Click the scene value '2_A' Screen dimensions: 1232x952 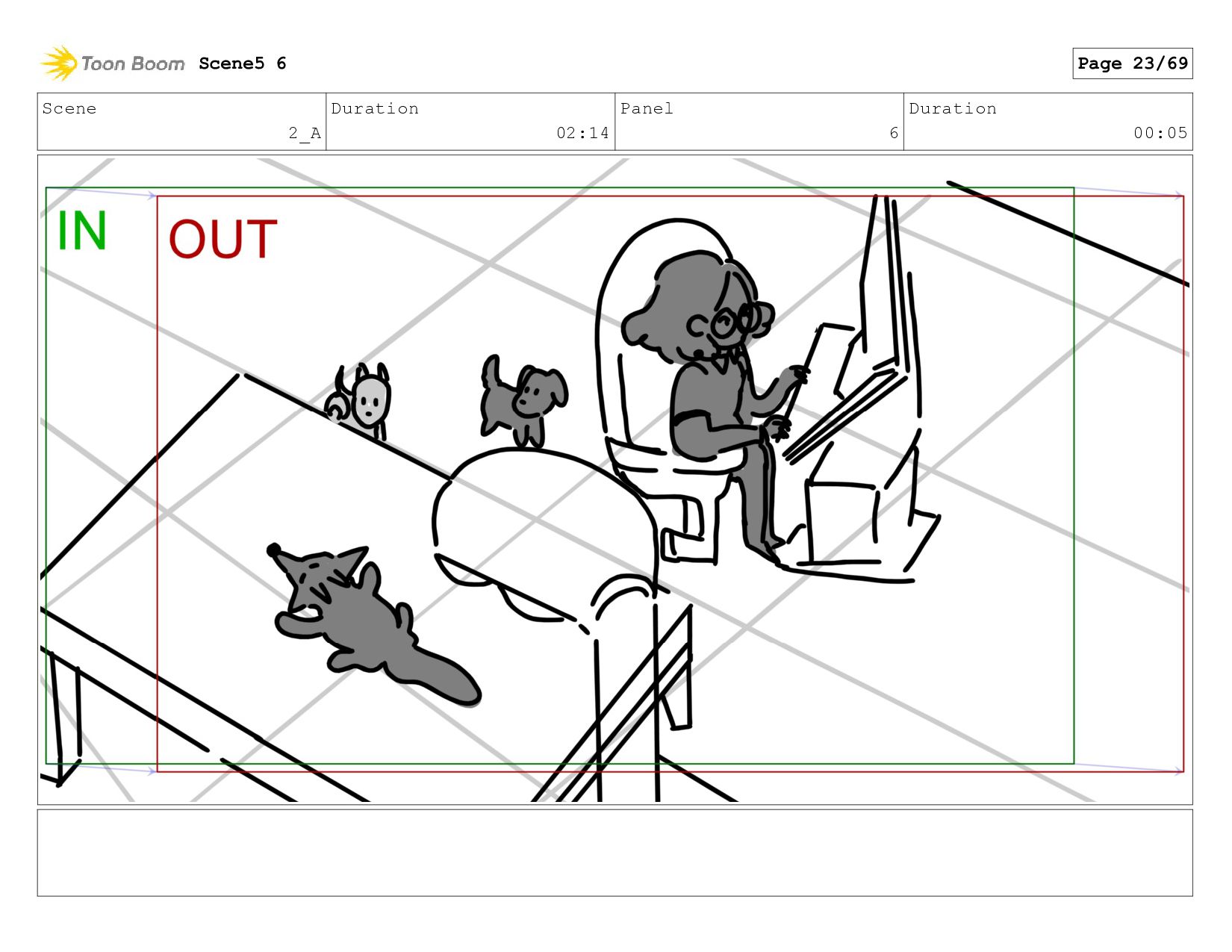pyautogui.click(x=305, y=133)
